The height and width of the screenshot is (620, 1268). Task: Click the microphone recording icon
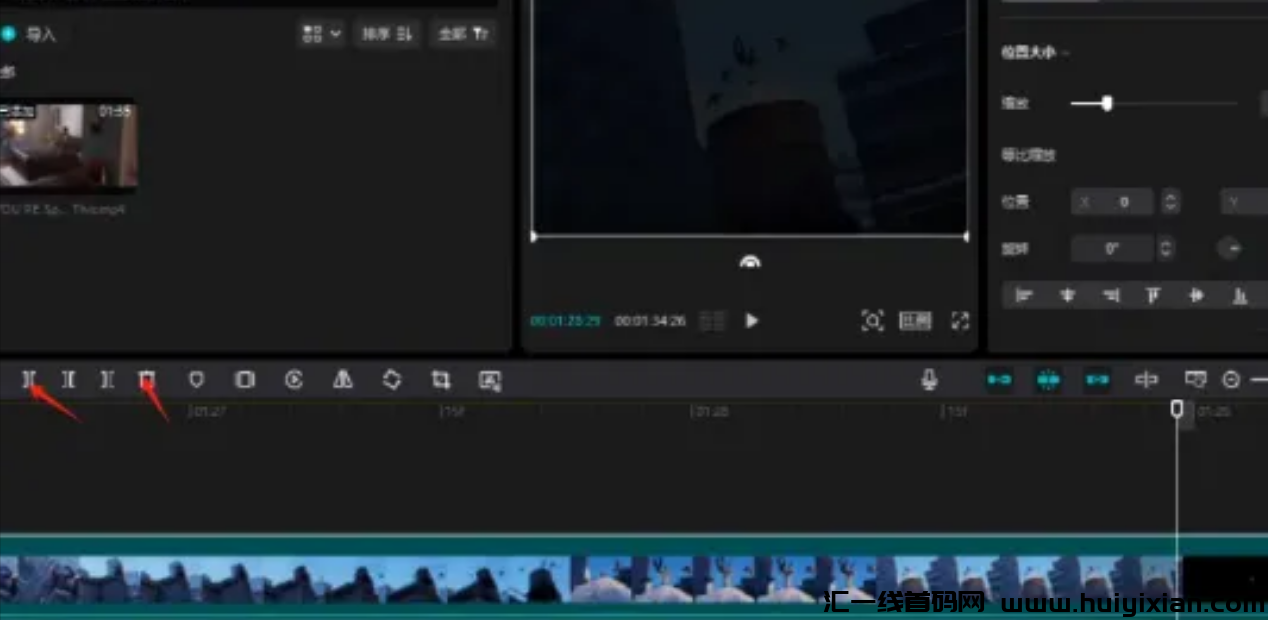[x=930, y=379]
